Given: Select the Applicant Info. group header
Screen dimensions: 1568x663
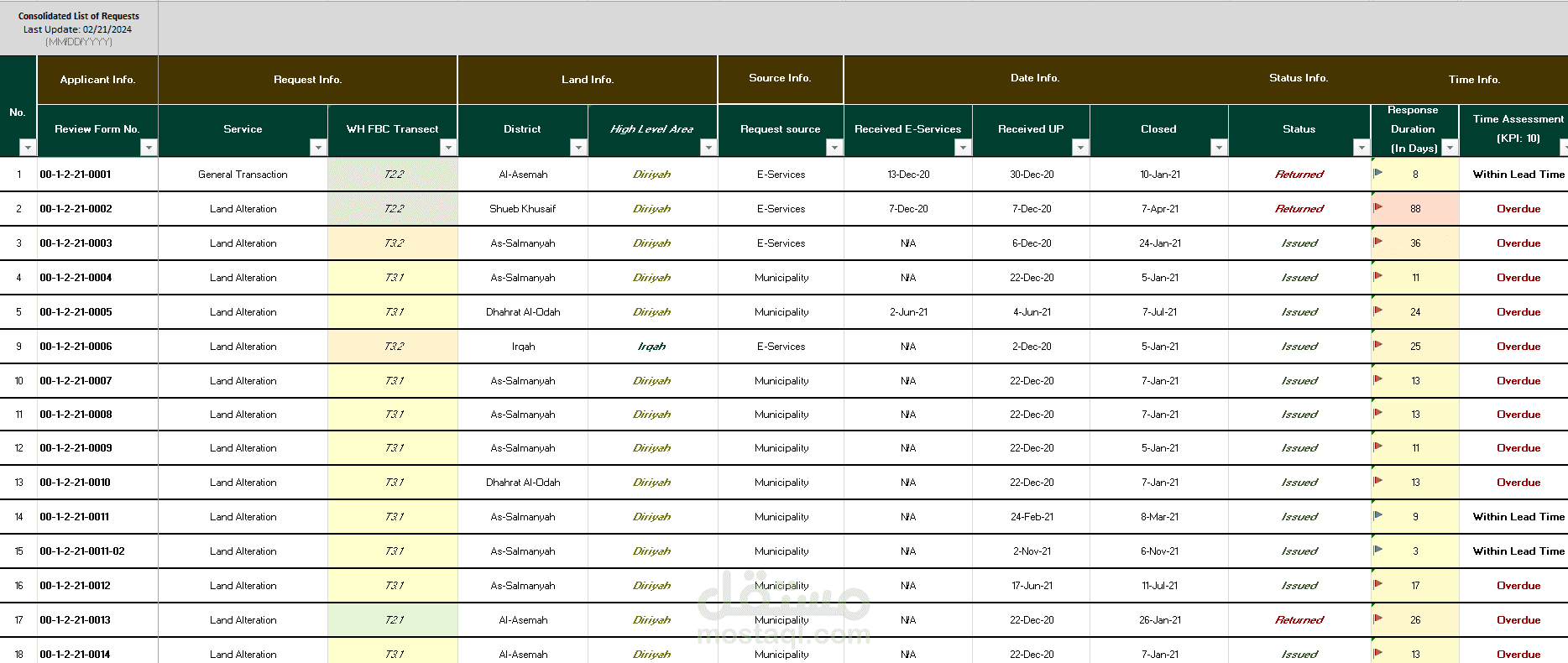Looking at the screenshot, I should (x=97, y=80).
